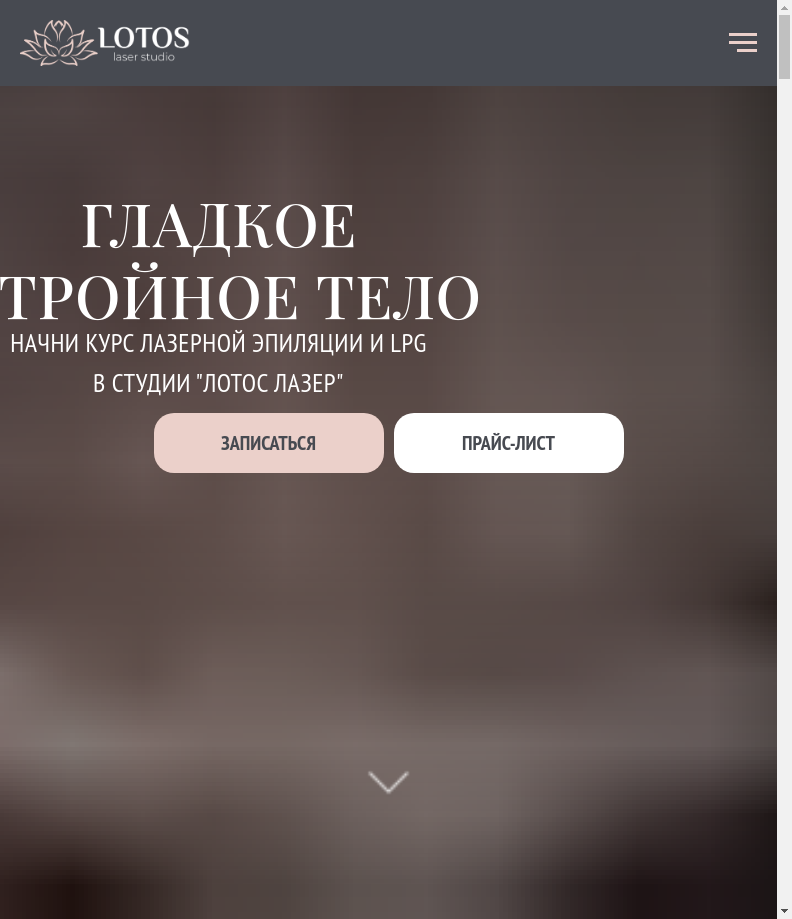
Task: Click the down chevron arrow at the hero bottom
Action: pos(388,782)
